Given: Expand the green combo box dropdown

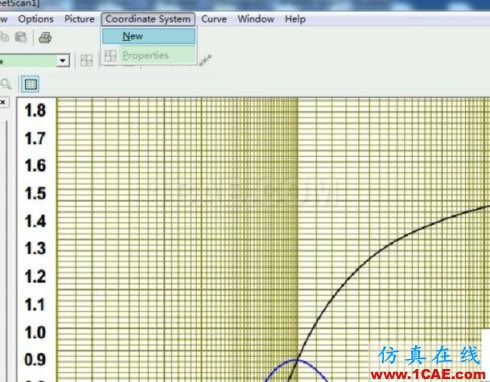Looking at the screenshot, I should 63,61.
